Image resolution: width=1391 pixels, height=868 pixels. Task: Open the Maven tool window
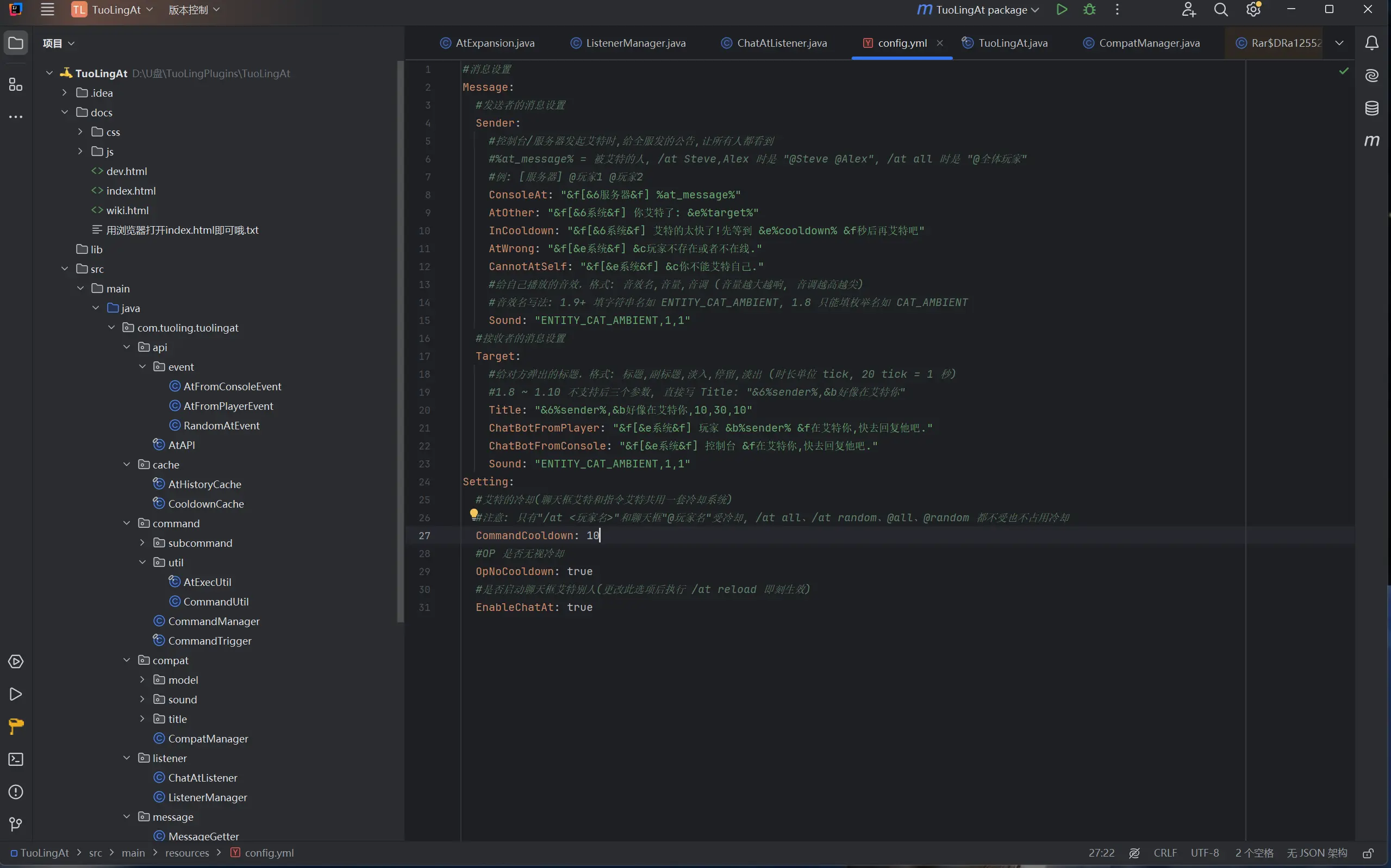(x=1371, y=141)
